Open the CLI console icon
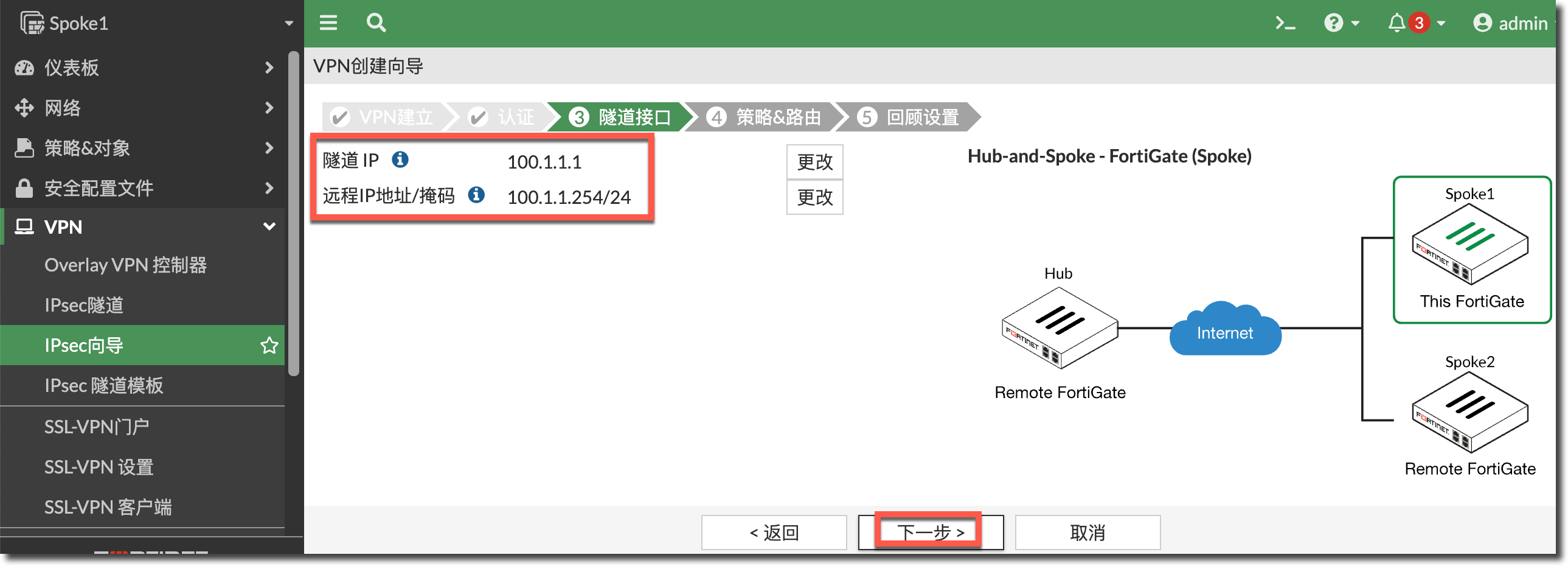Screen dimensions: 1568x566 point(1285,23)
